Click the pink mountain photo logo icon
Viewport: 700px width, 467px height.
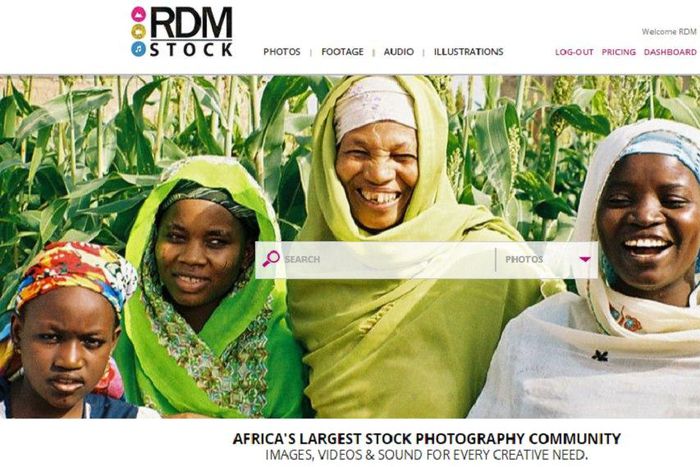(138, 14)
